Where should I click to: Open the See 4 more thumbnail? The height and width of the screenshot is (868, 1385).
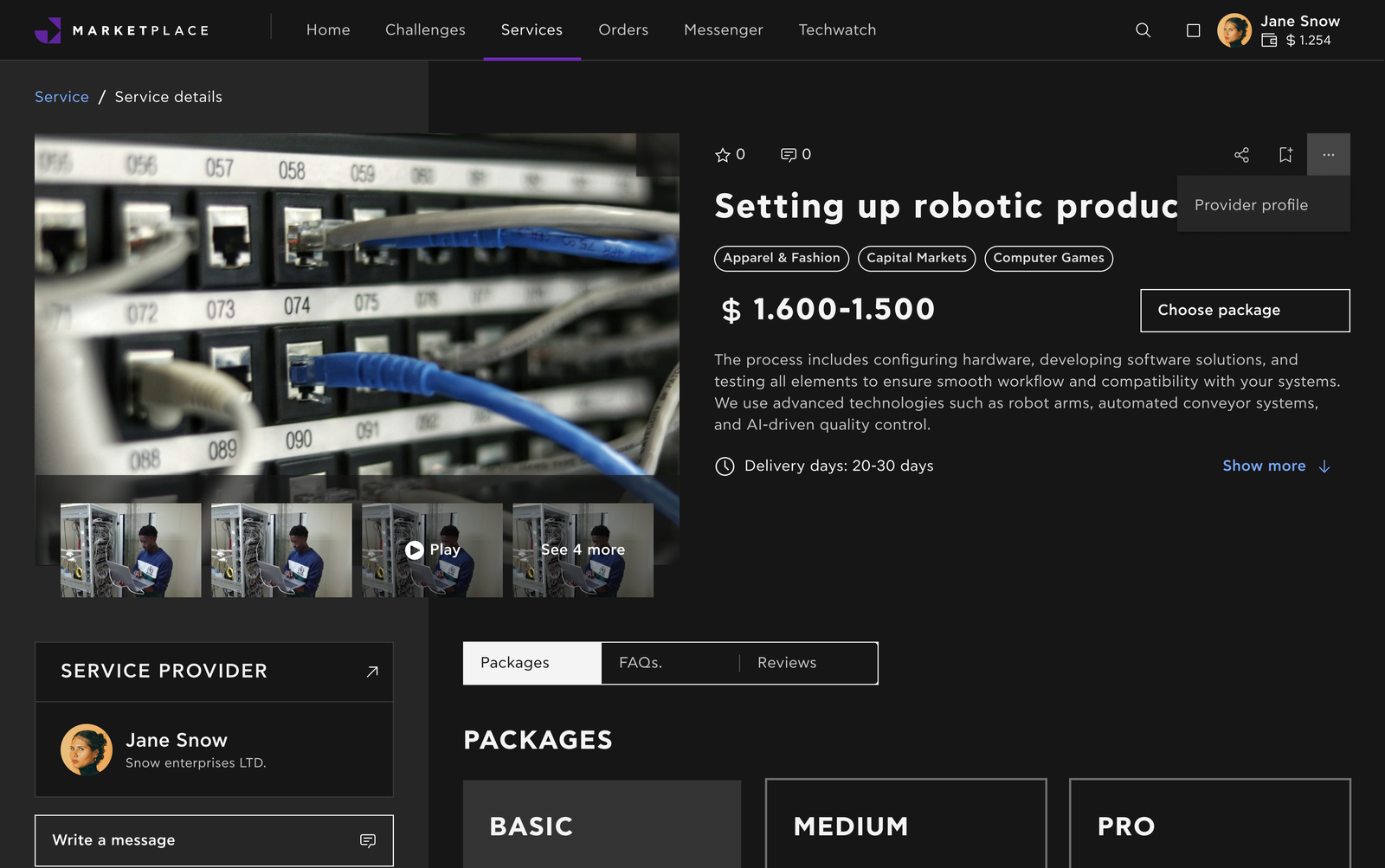click(x=583, y=550)
